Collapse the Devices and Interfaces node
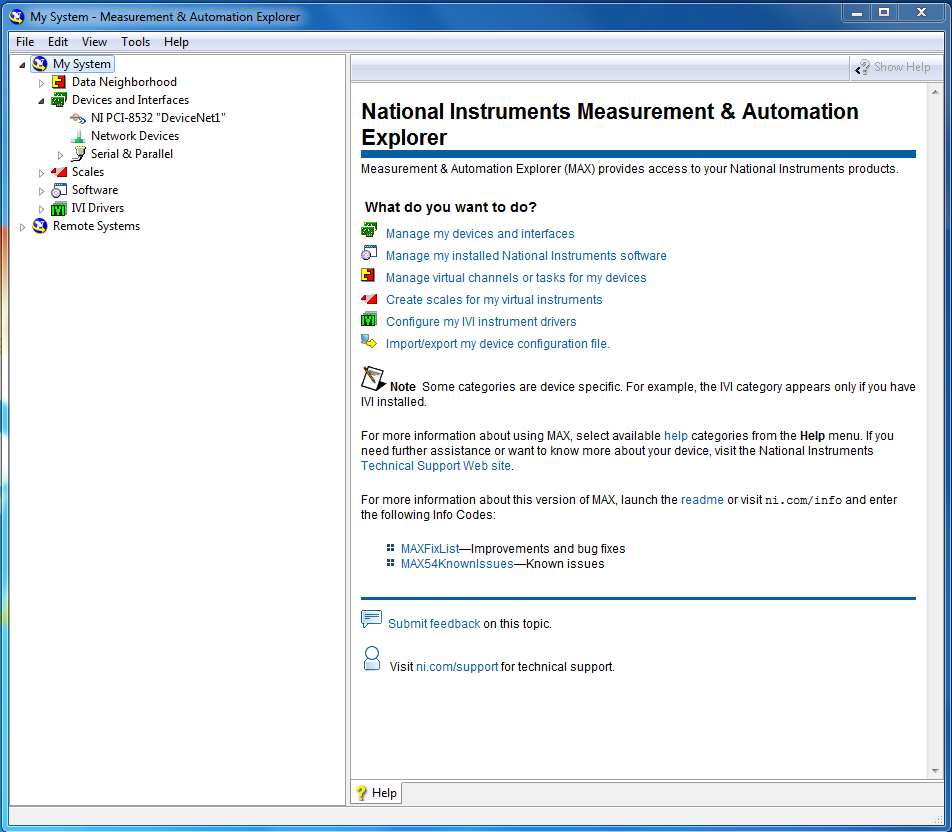 click(x=41, y=101)
